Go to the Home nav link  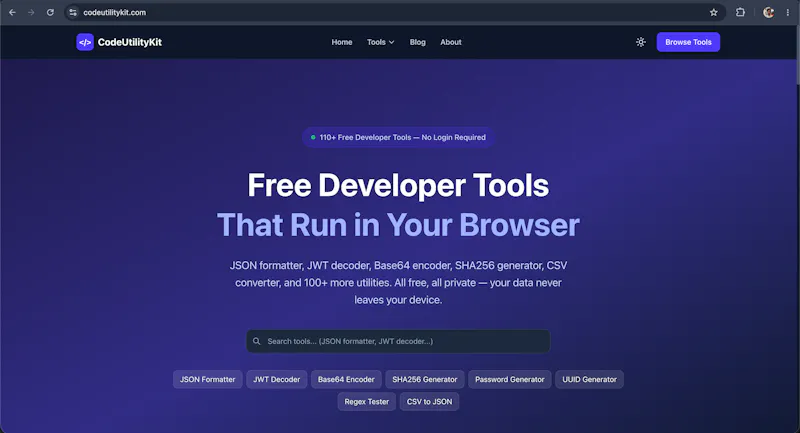(x=342, y=42)
